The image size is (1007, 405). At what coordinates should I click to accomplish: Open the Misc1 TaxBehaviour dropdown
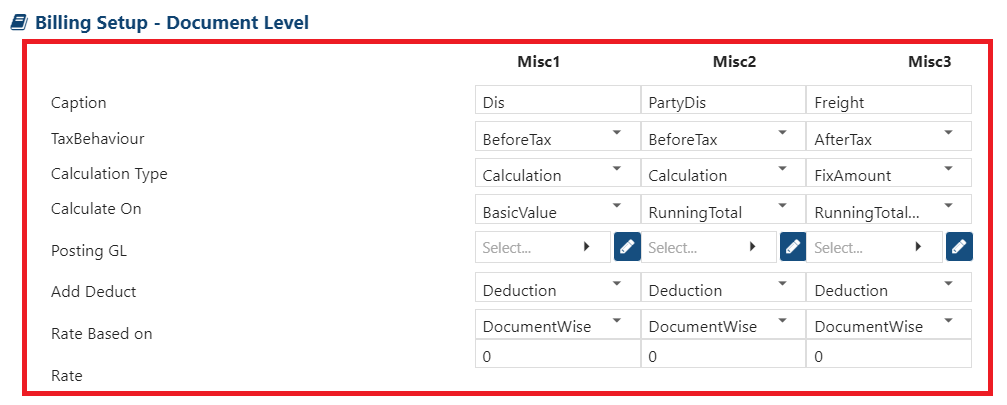point(557,136)
